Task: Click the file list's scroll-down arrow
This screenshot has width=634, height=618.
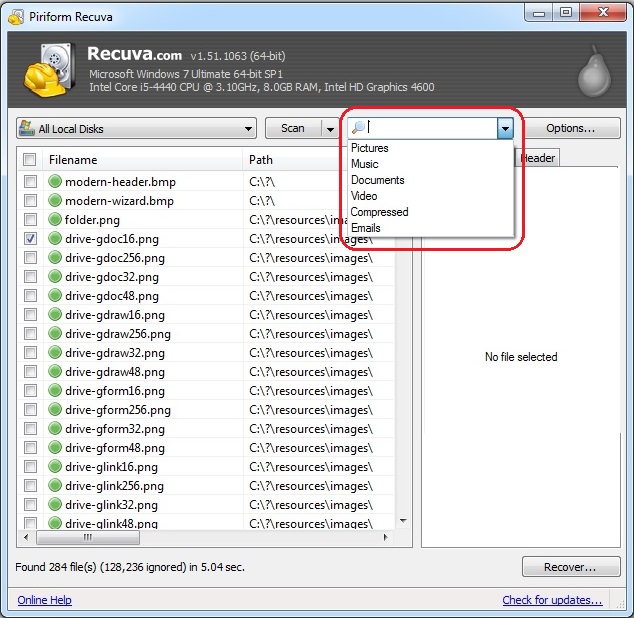Action: click(403, 521)
